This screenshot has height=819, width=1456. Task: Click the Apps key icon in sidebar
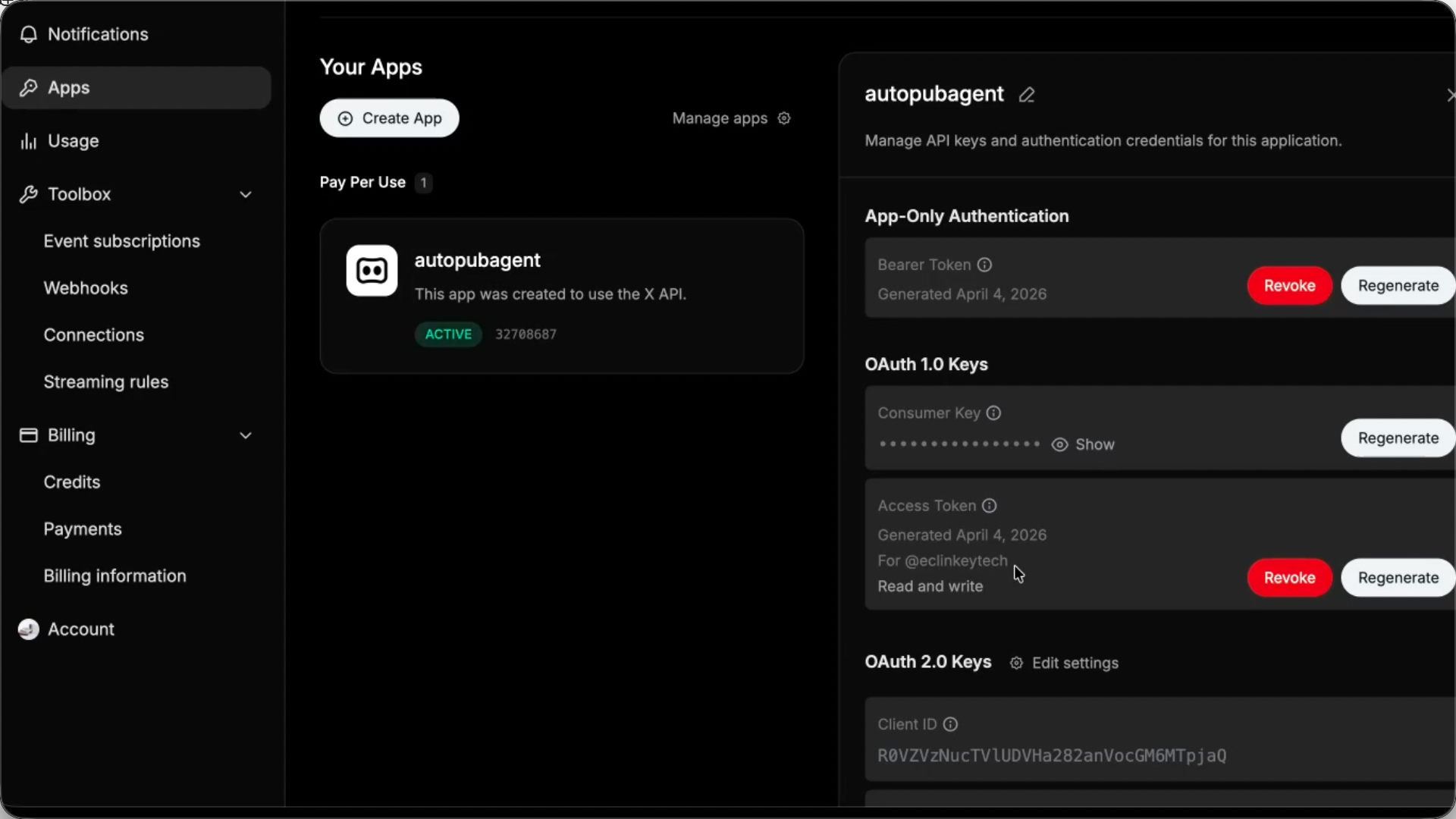29,88
